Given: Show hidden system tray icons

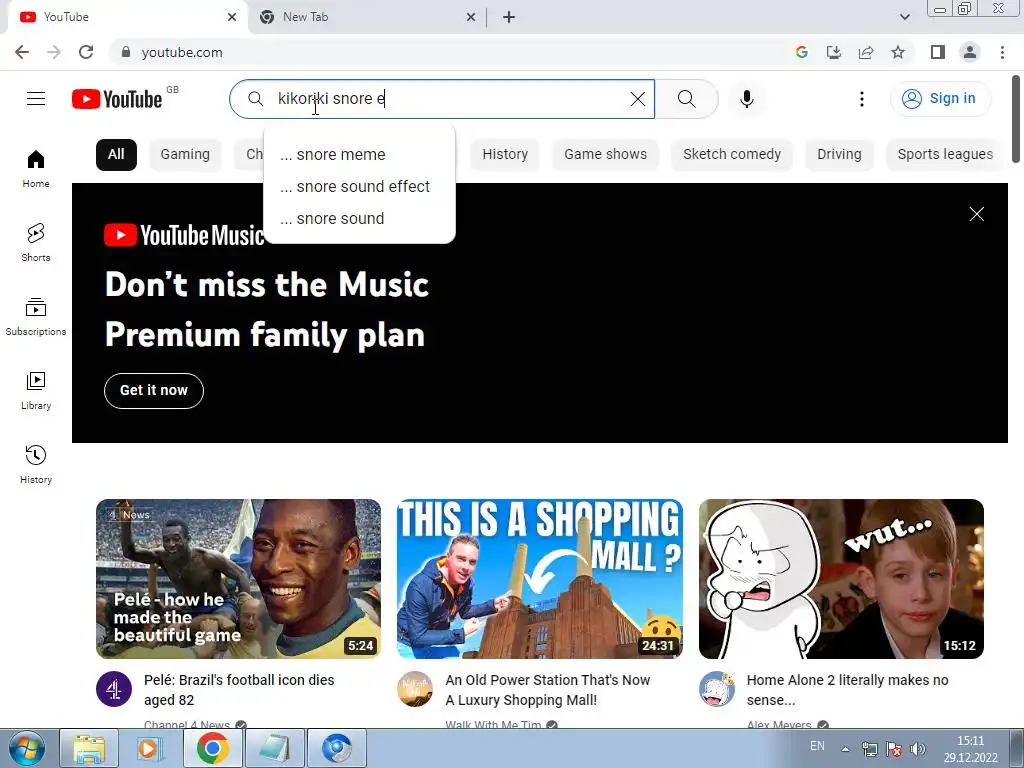Looking at the screenshot, I should coord(845,749).
